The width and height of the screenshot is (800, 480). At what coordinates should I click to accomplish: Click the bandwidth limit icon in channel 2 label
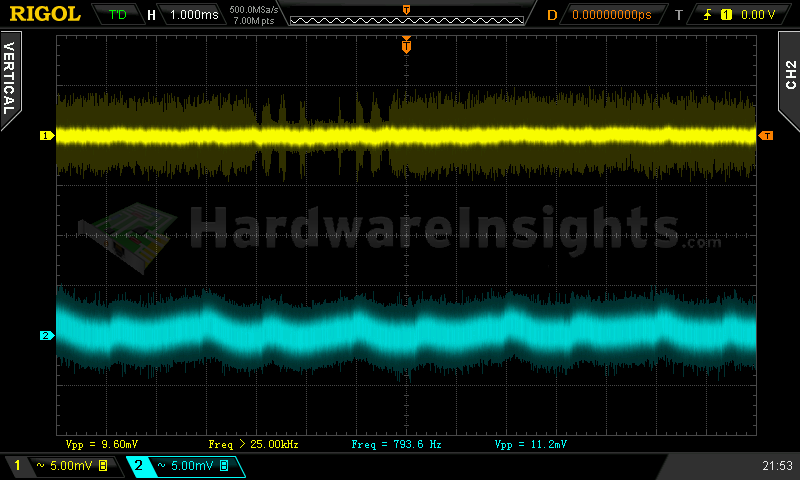[224, 466]
